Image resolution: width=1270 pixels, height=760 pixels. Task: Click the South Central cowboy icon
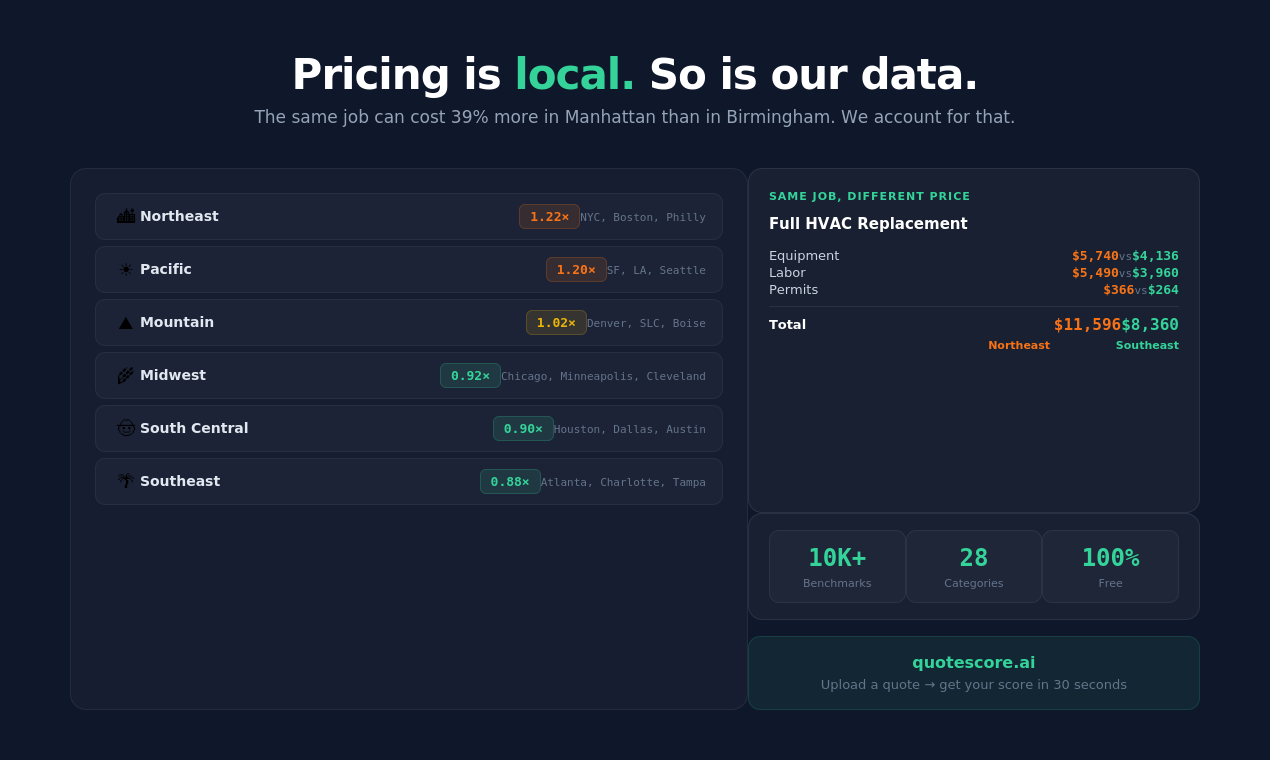pyautogui.click(x=126, y=428)
